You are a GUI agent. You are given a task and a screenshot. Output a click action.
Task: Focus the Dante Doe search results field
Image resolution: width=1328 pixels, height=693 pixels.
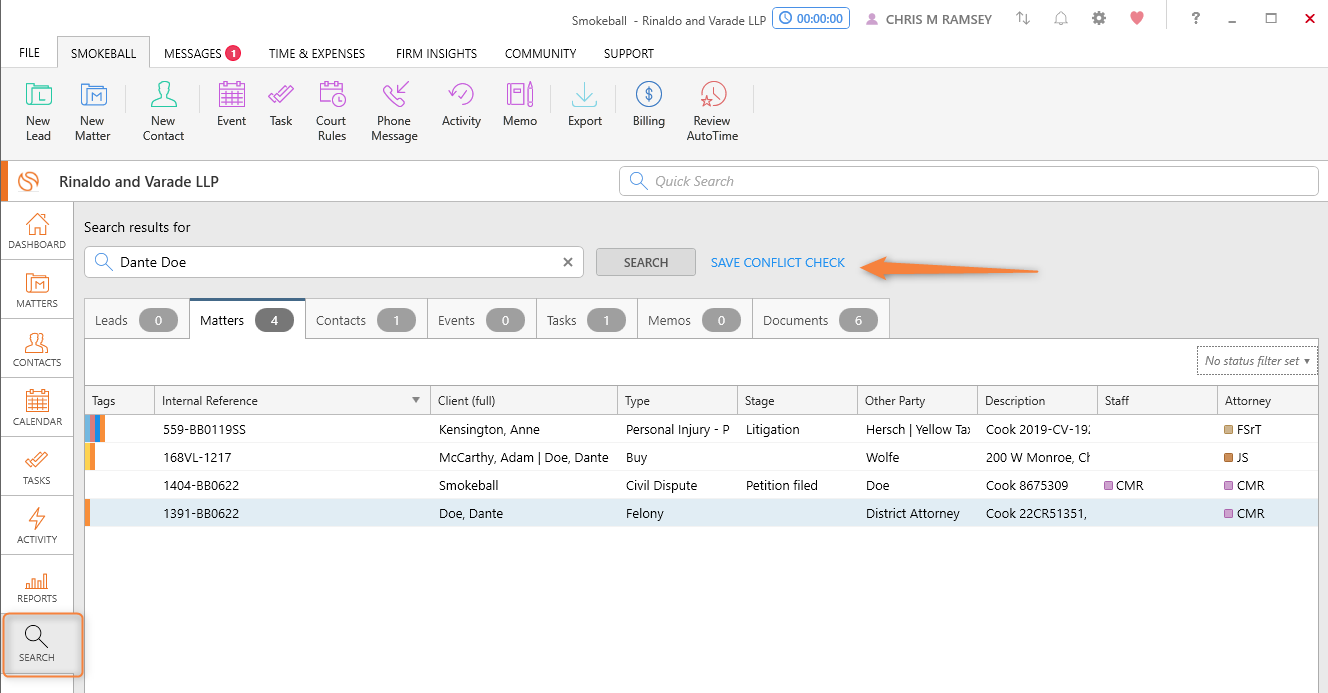click(334, 262)
